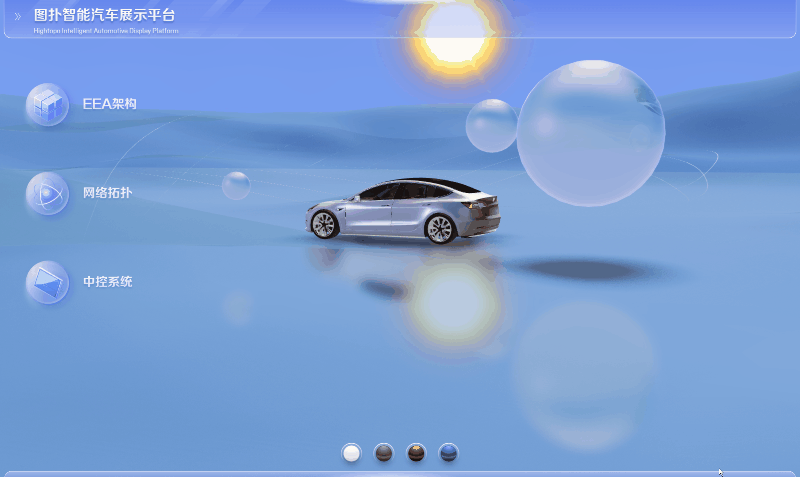
Task: Click the 网络拓扑 orbit icon
Action: [47, 193]
